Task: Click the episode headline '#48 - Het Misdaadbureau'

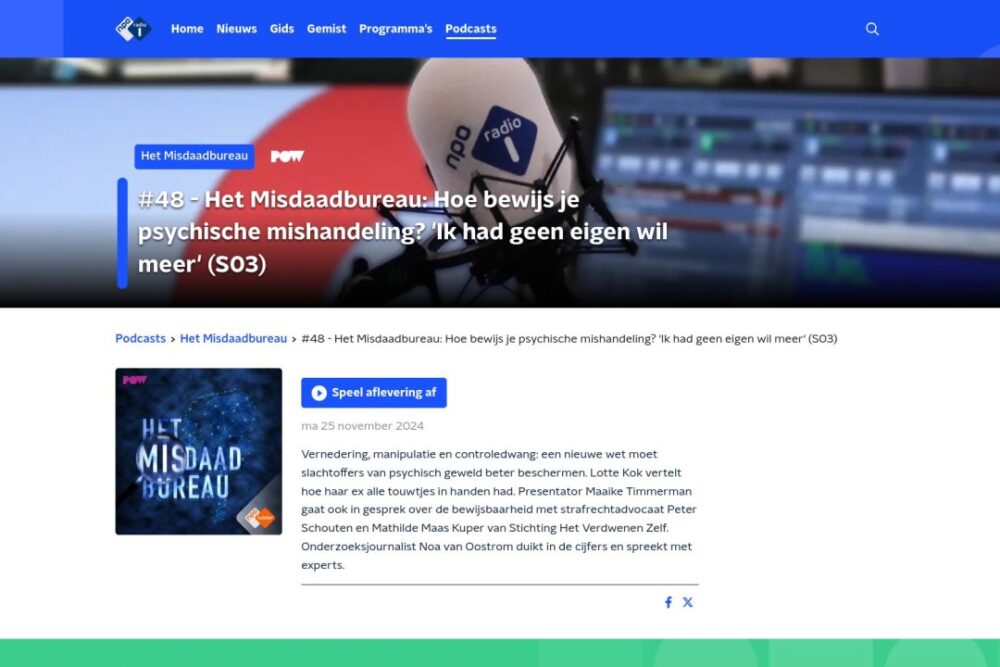Action: tap(402, 231)
